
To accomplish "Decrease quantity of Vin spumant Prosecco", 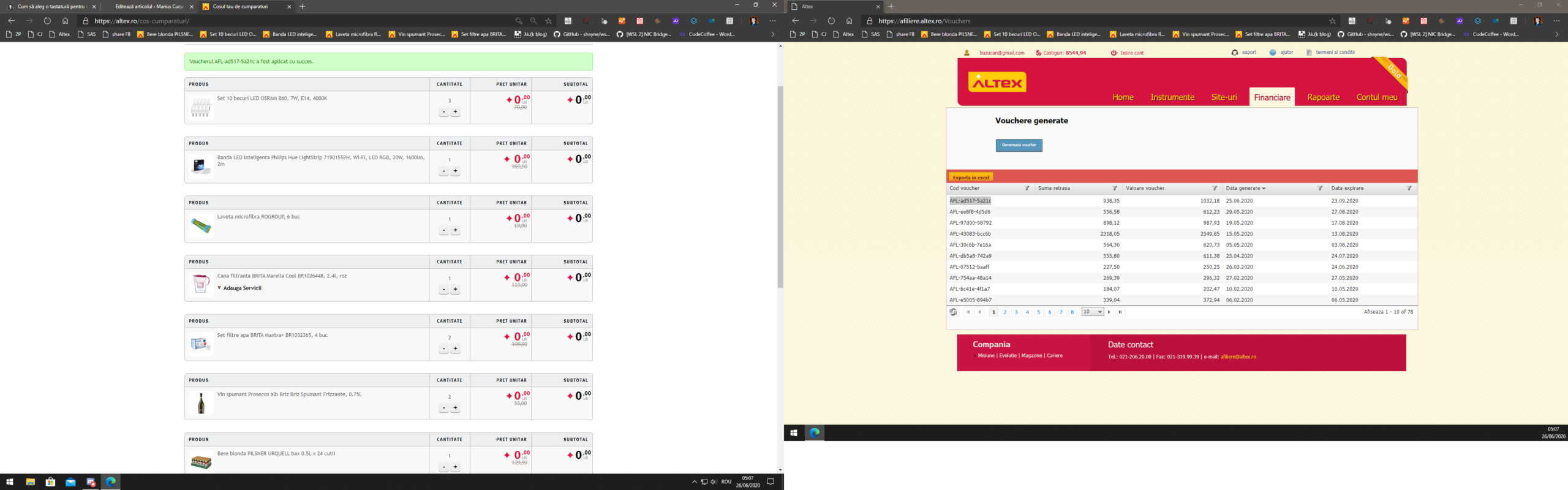I will pos(443,408).
